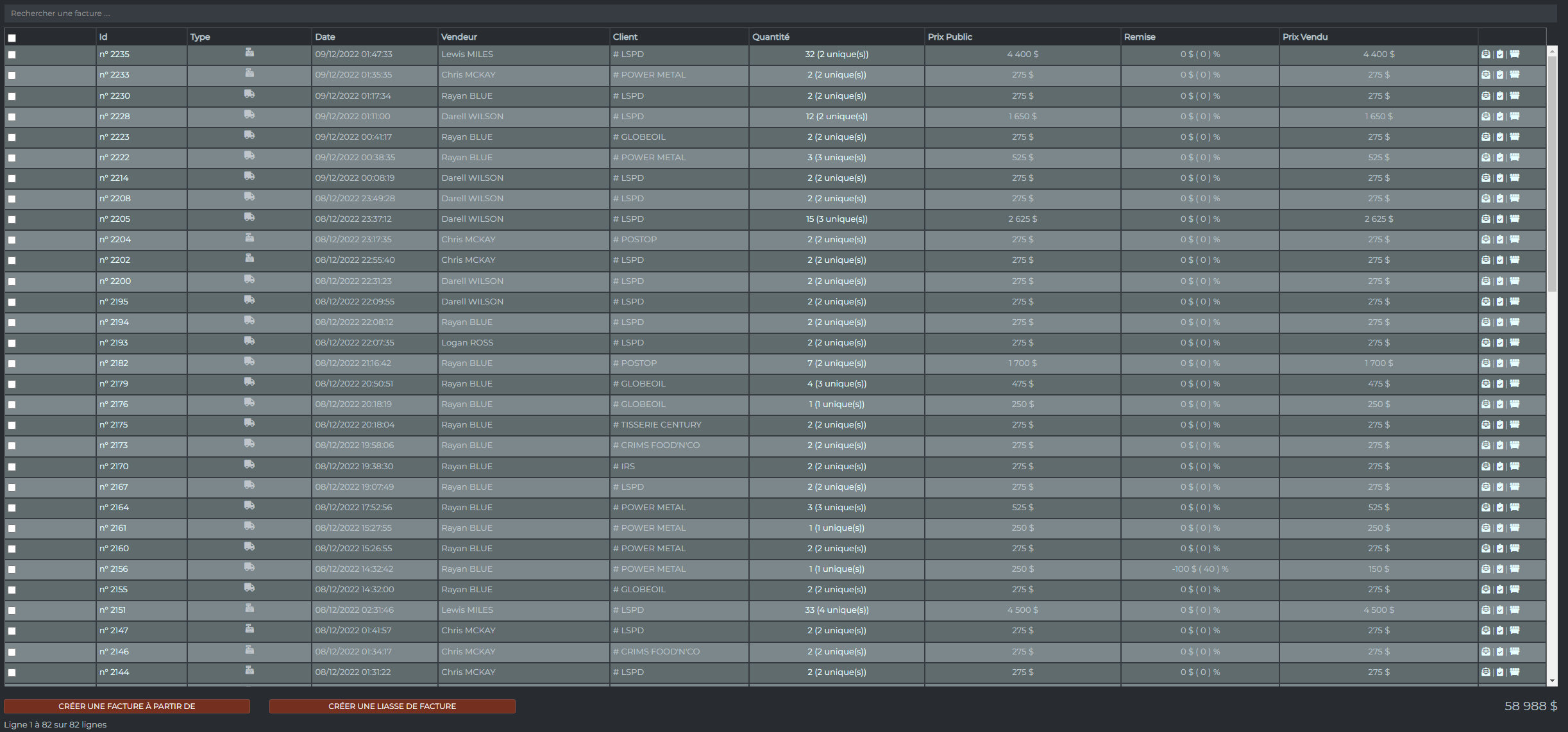
Task: Click the store icon for invoice n° 2182
Action: (x=1515, y=363)
